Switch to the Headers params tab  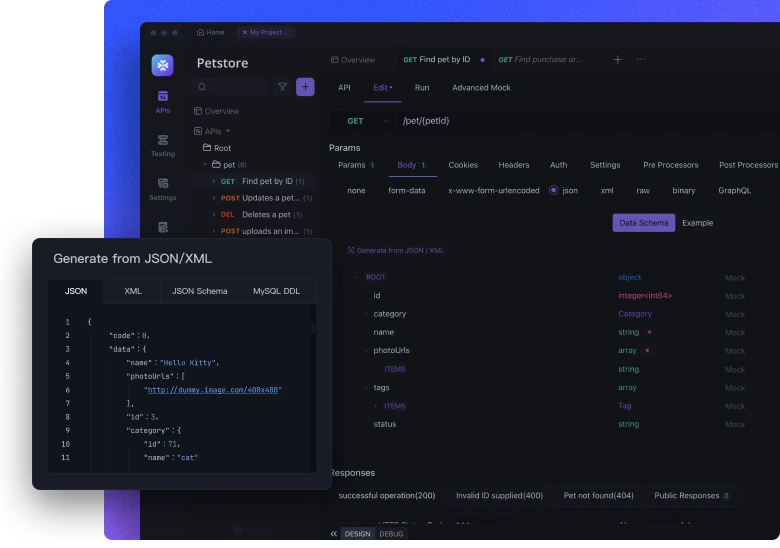513,165
